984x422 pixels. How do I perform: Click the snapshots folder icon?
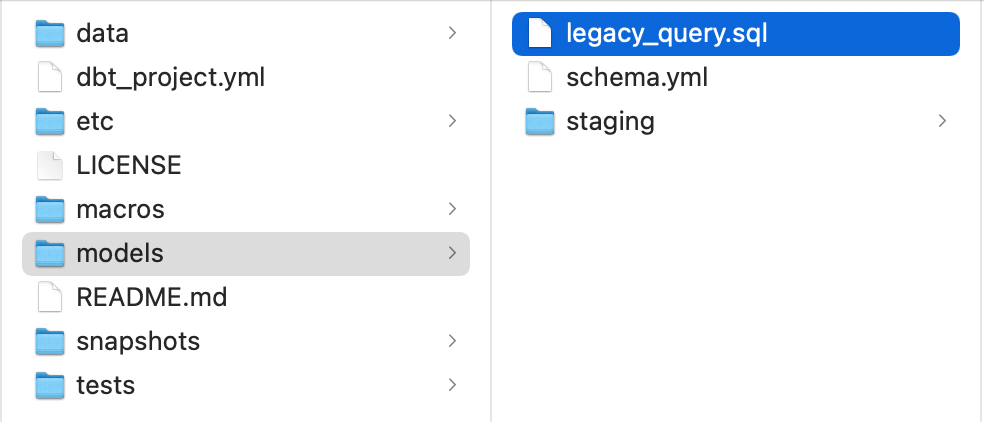(x=49, y=342)
